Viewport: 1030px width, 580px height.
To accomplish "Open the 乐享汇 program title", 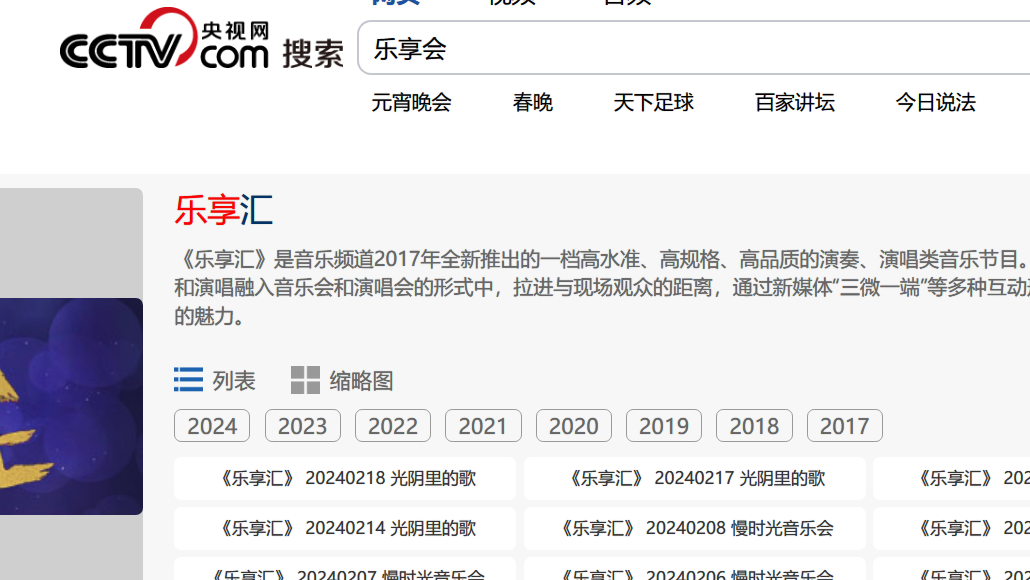I will click(223, 210).
